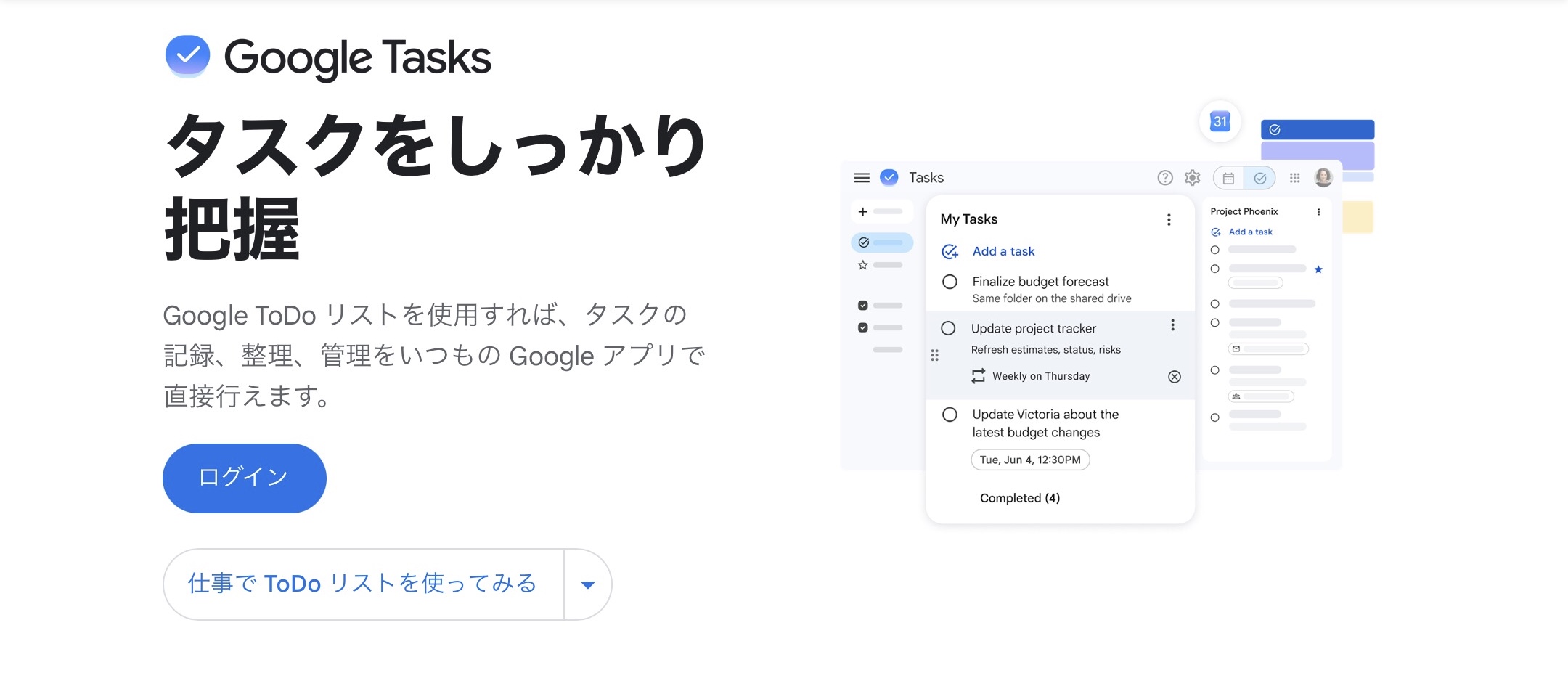Click the Add a task icon in My Tasks
The width and height of the screenshot is (1568, 673).
[950, 252]
